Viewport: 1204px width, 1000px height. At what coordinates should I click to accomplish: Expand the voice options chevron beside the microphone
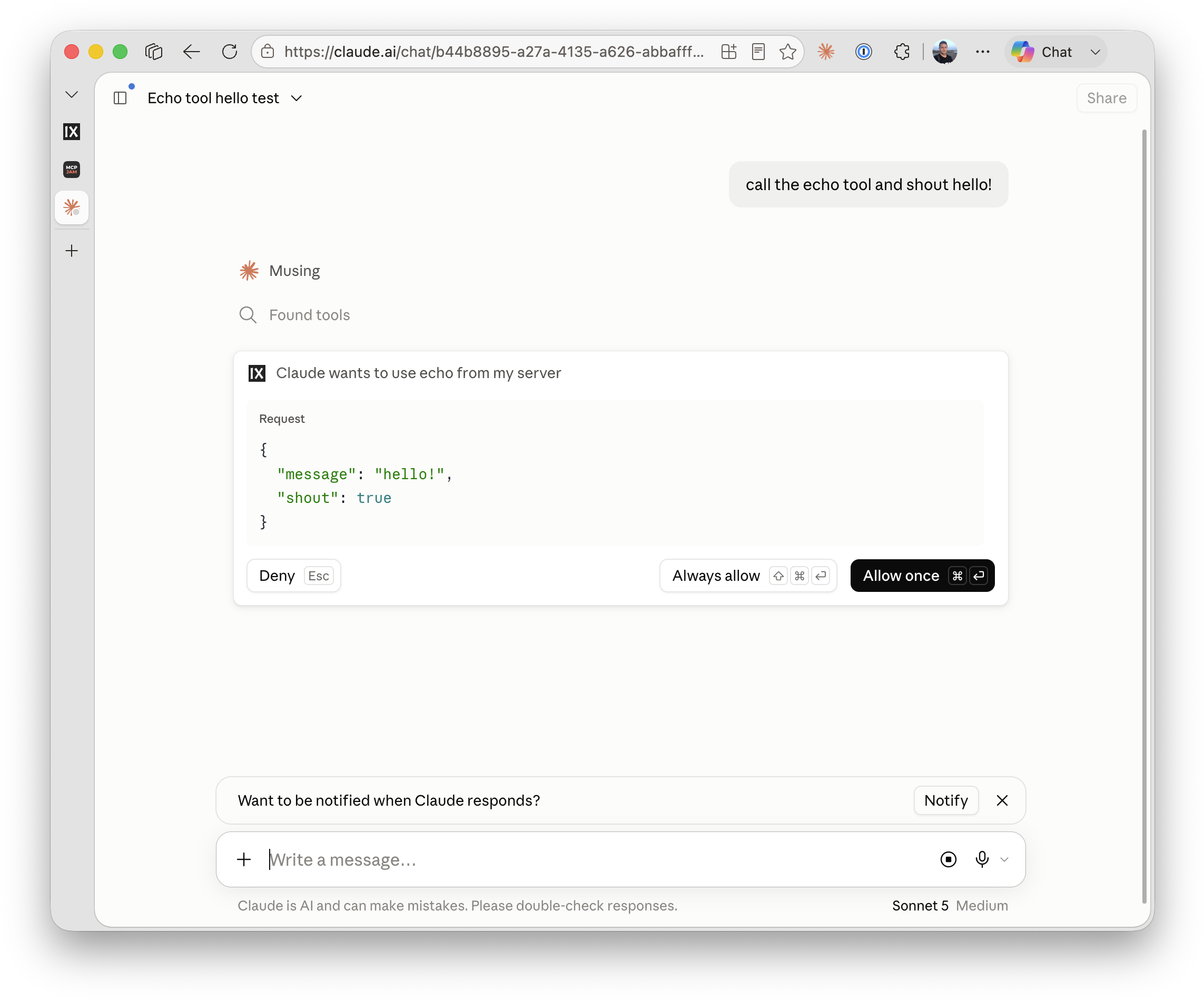(x=1004, y=859)
